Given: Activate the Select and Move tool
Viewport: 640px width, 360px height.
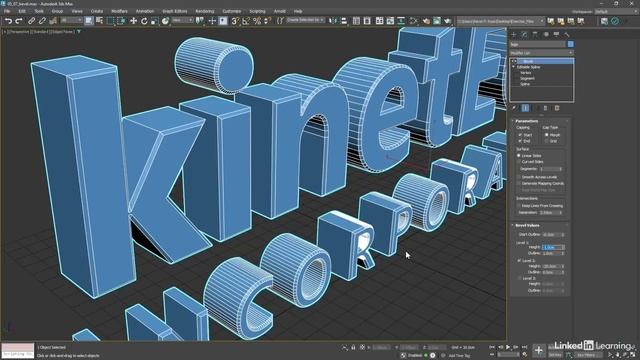Looking at the screenshot, I should pyautogui.click(x=133, y=21).
